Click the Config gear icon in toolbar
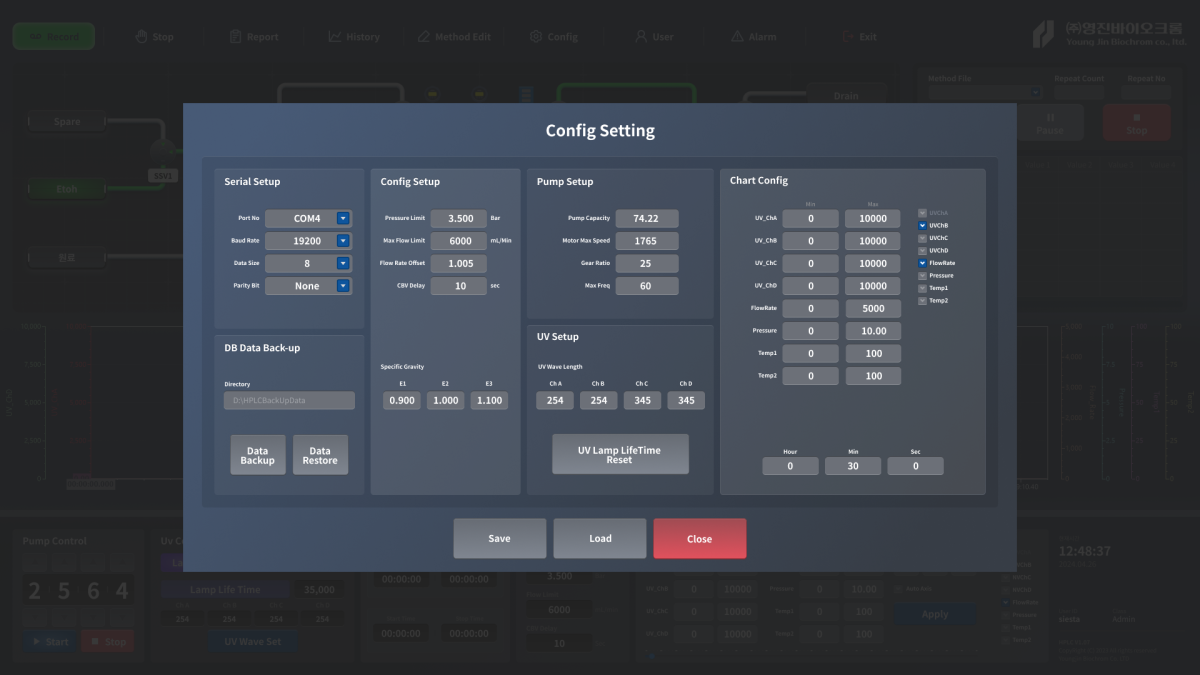The image size is (1200, 675). pyautogui.click(x=536, y=37)
